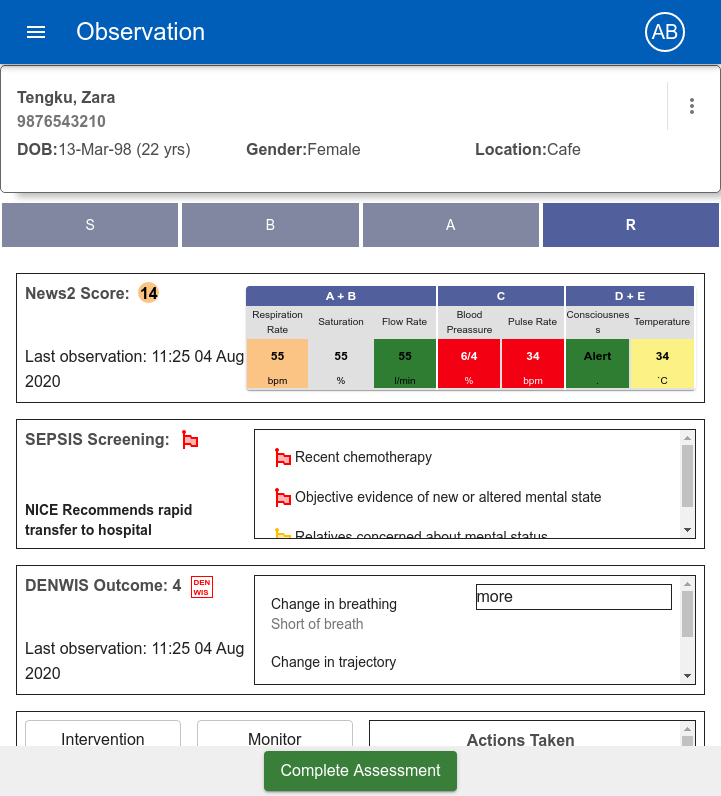The image size is (721, 796).
Task: Select the Respiration Rate 55 bpm cell
Action: pos(277,363)
